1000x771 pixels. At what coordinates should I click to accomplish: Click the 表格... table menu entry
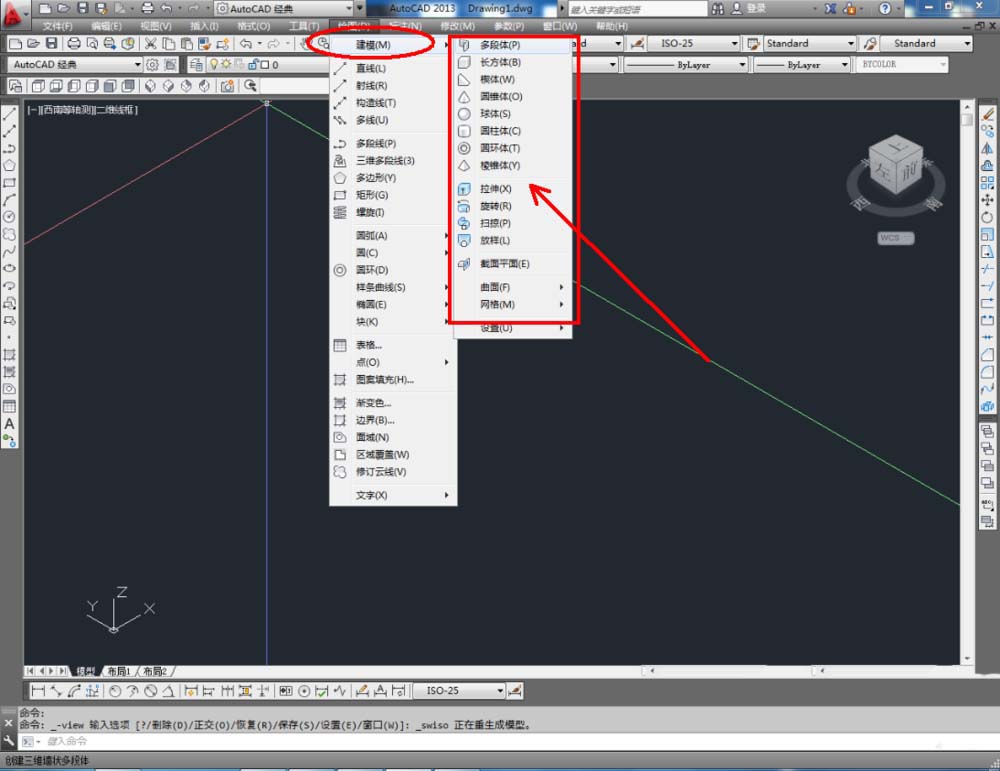[369, 345]
